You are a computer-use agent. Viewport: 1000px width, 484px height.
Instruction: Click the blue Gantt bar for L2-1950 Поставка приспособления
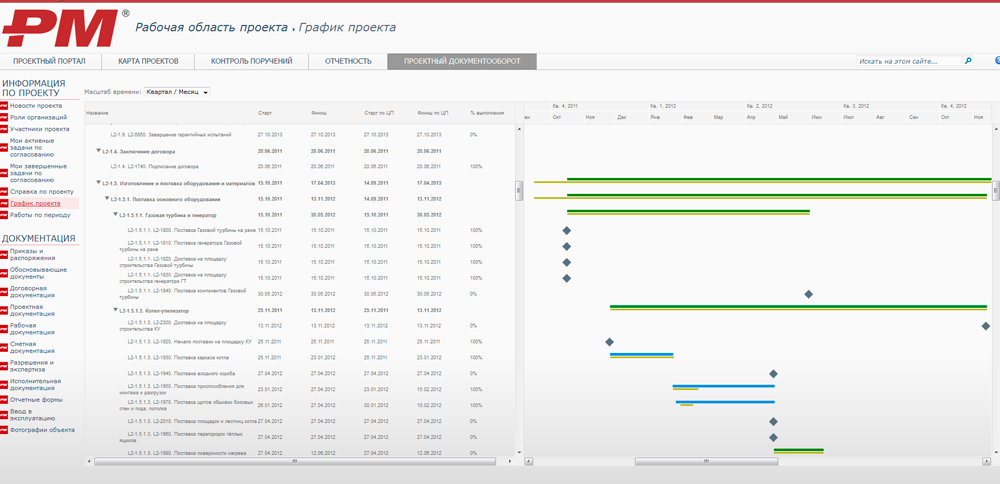tap(724, 386)
